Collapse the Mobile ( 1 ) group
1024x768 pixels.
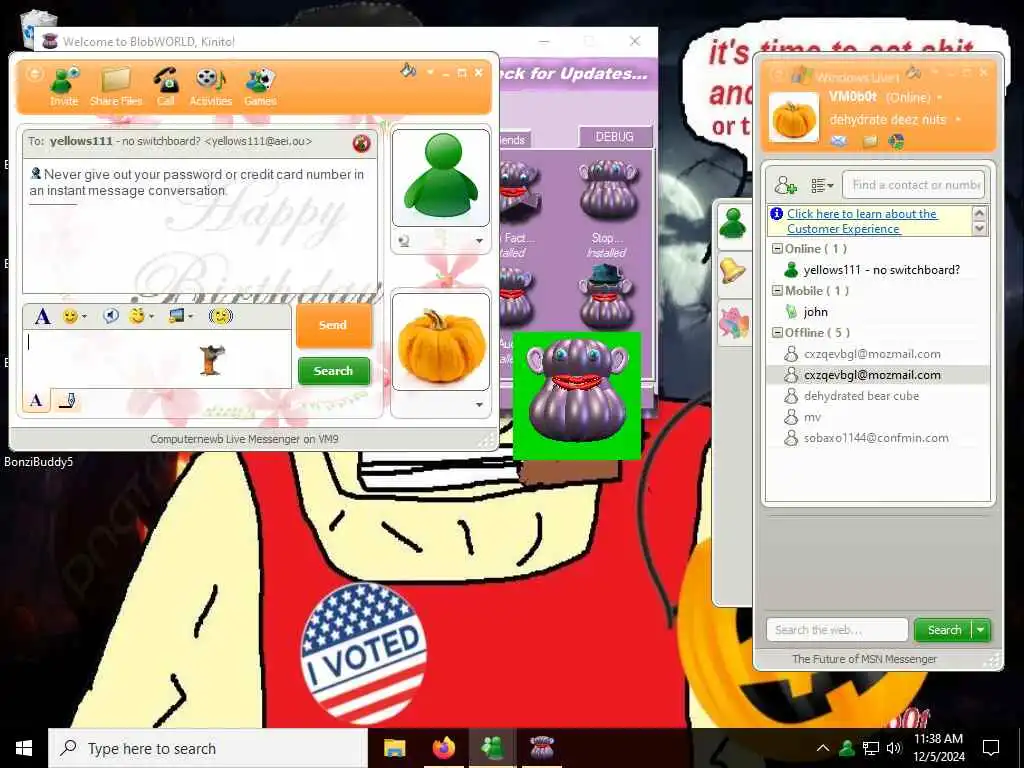(777, 291)
